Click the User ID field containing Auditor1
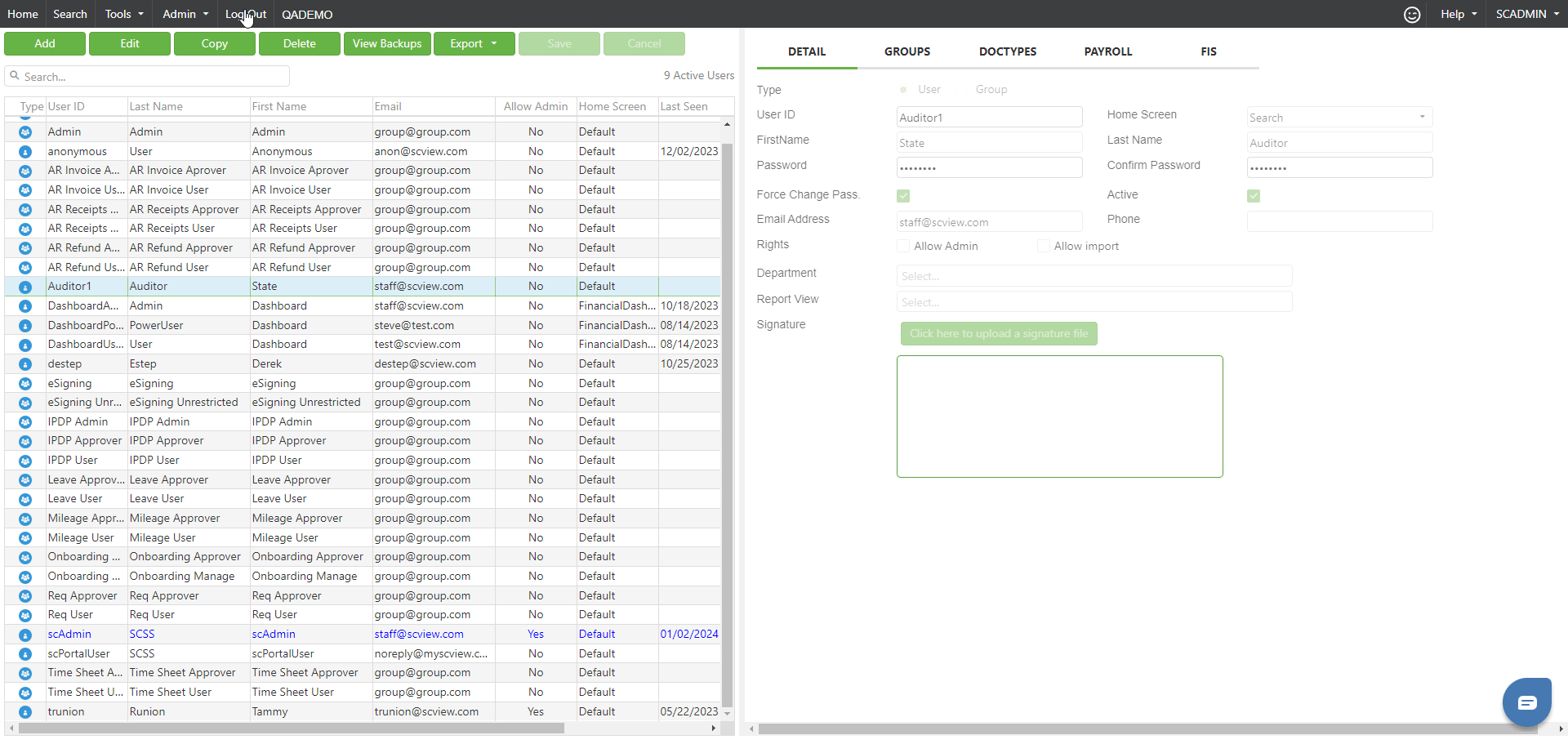Screen dimensions: 1568x744 (990, 118)
